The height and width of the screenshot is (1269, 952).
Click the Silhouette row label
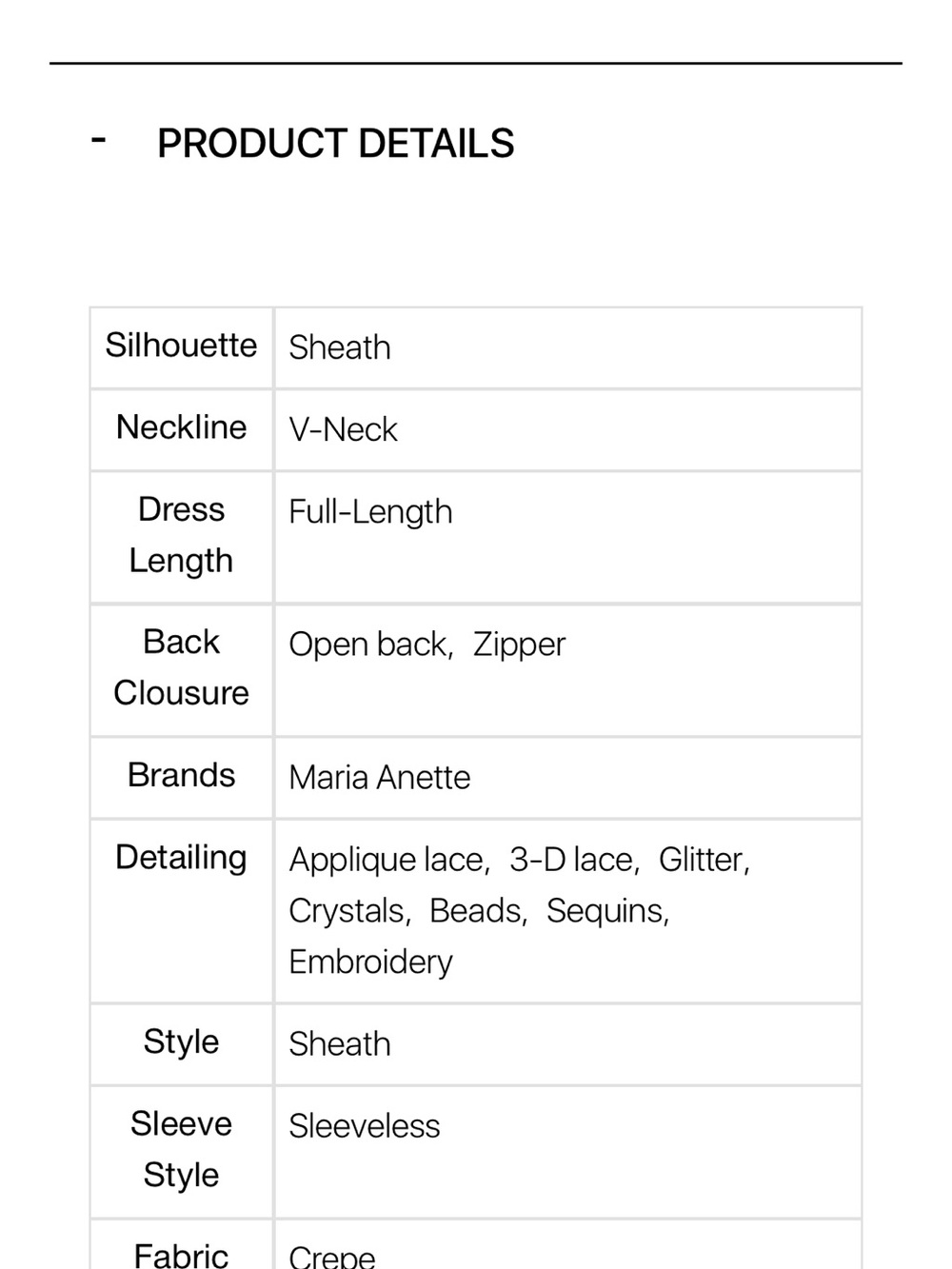coord(181,346)
